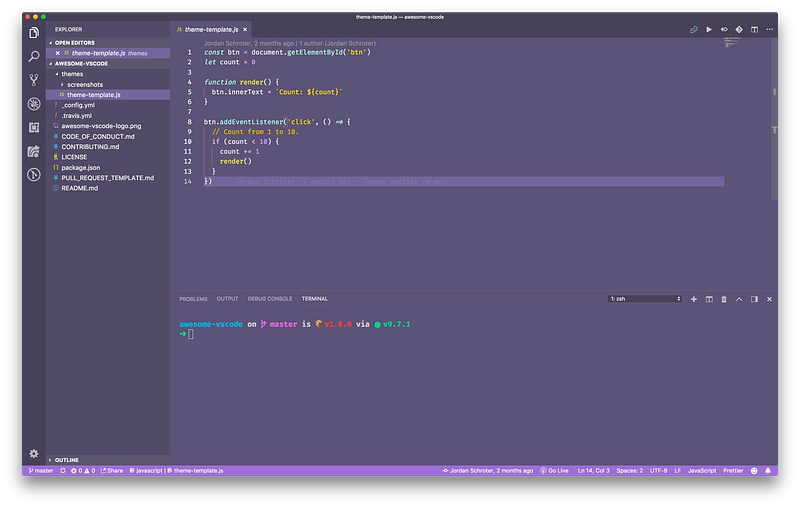Click the split editor icon
This screenshot has width=800, height=507.
[754, 30]
